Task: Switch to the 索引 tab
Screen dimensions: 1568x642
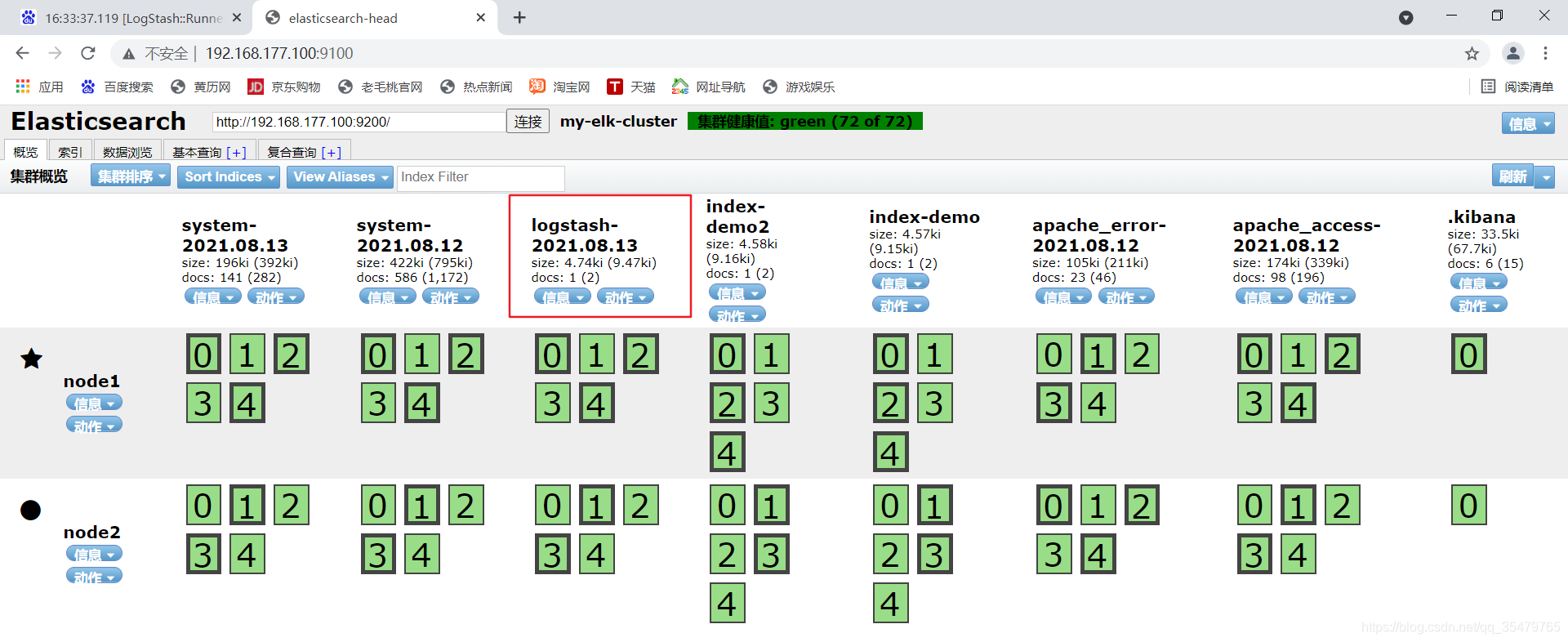Action: pyautogui.click(x=69, y=152)
